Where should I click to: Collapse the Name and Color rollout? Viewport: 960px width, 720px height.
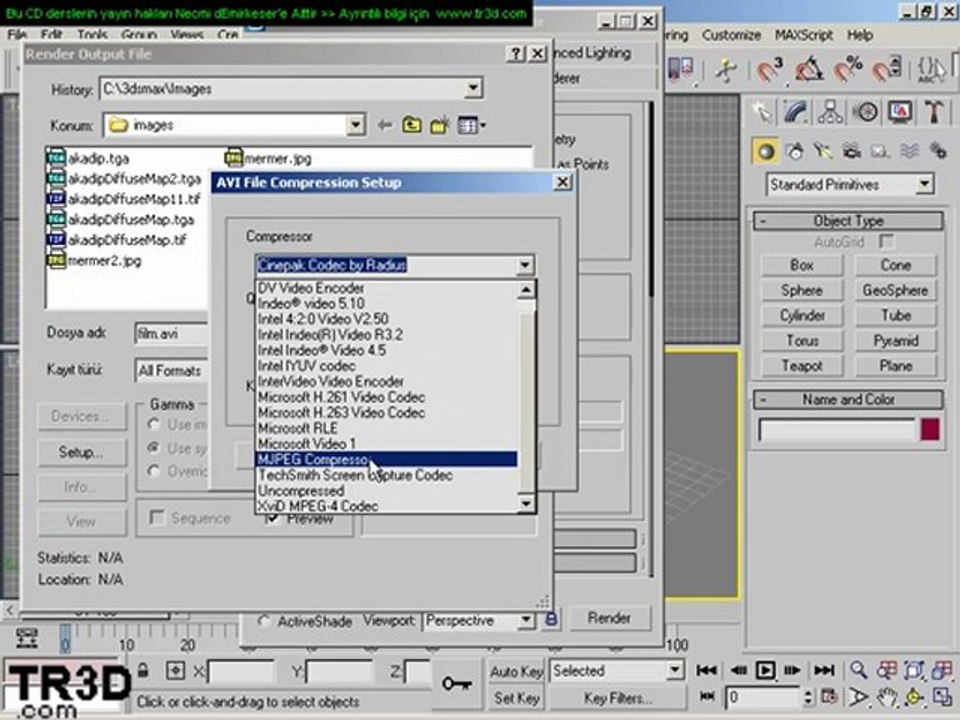pos(848,400)
